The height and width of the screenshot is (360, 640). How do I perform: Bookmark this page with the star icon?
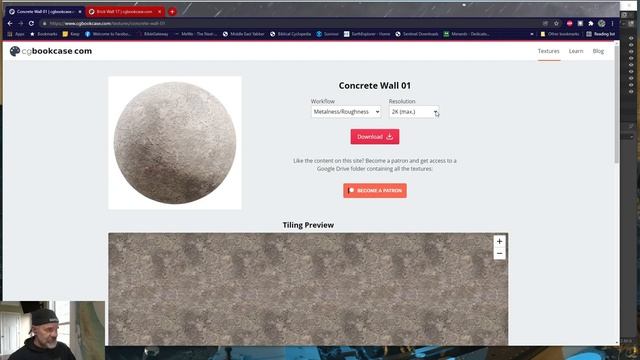coord(556,24)
